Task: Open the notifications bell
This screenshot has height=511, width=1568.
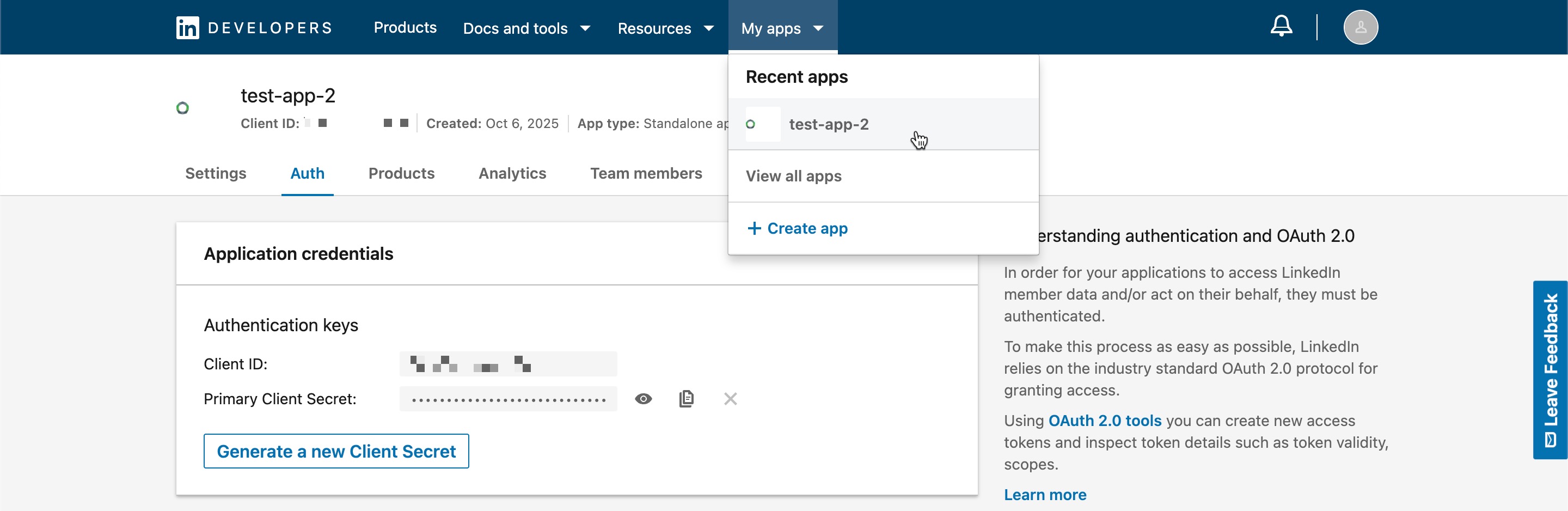Action: tap(1281, 27)
